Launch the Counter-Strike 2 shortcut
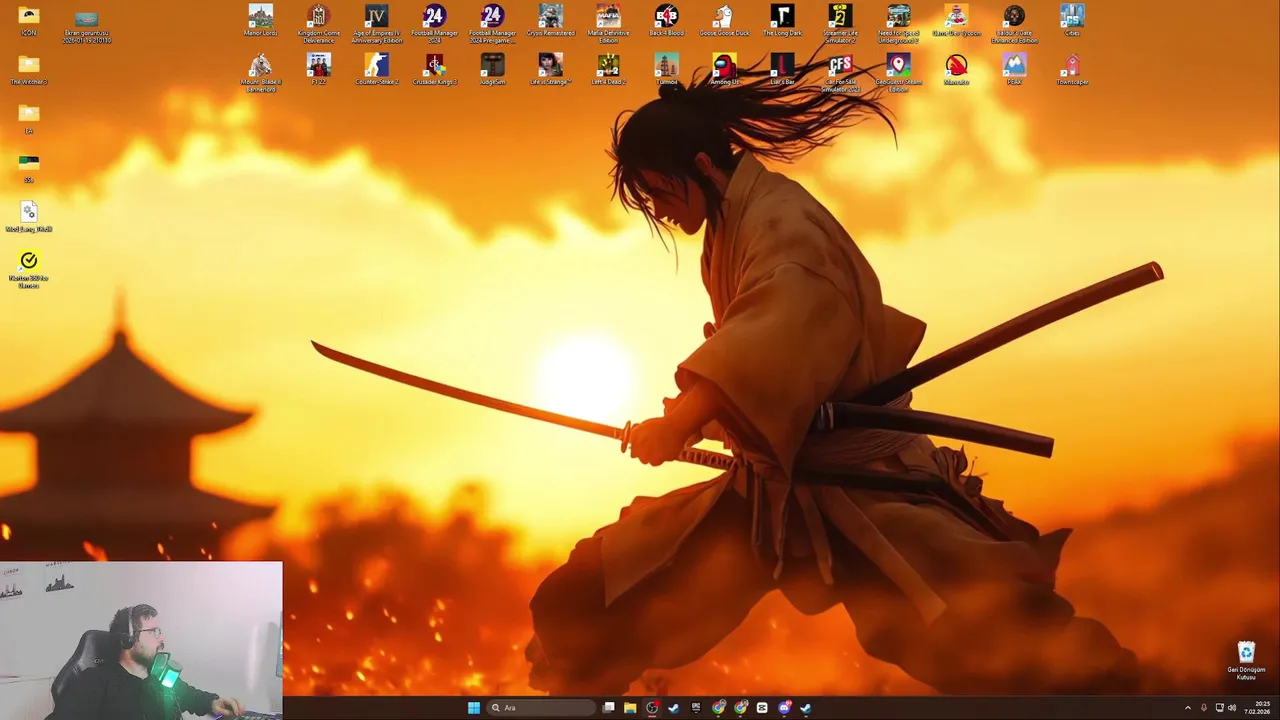1280x720 pixels. point(377,70)
